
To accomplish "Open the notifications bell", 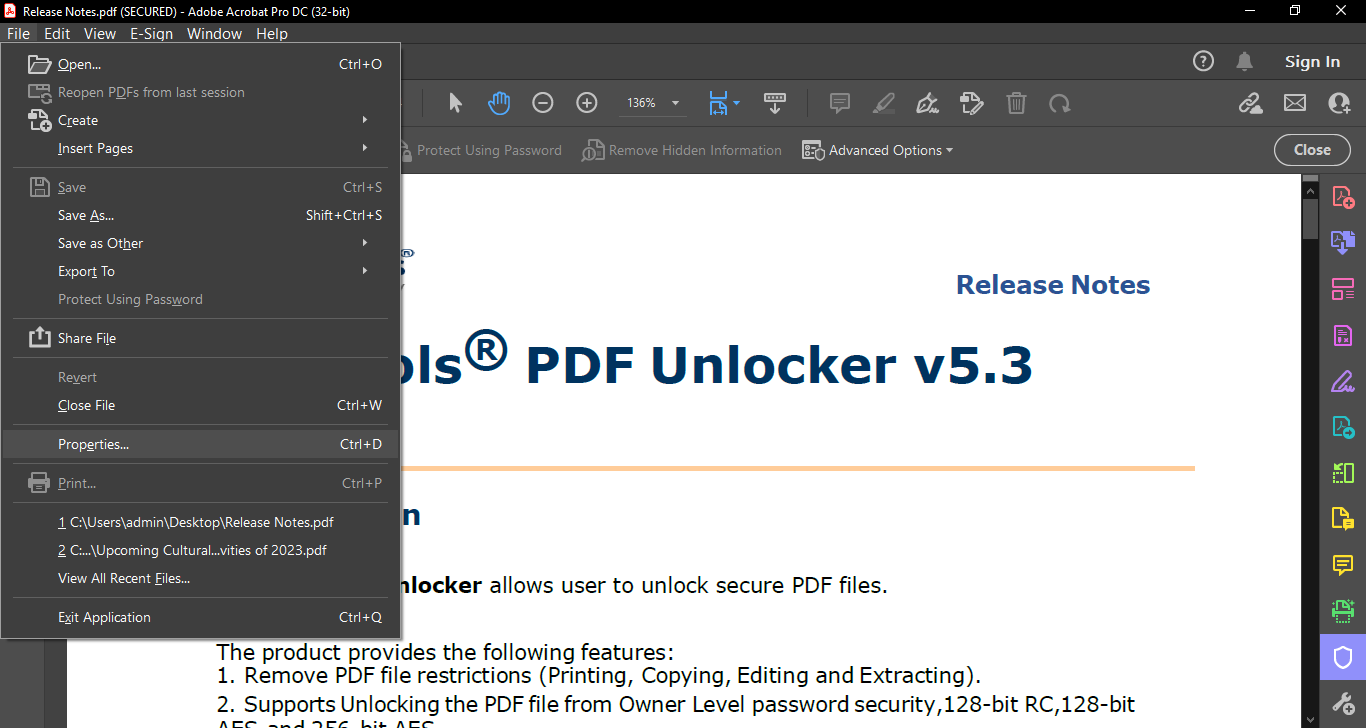I will point(1245,62).
